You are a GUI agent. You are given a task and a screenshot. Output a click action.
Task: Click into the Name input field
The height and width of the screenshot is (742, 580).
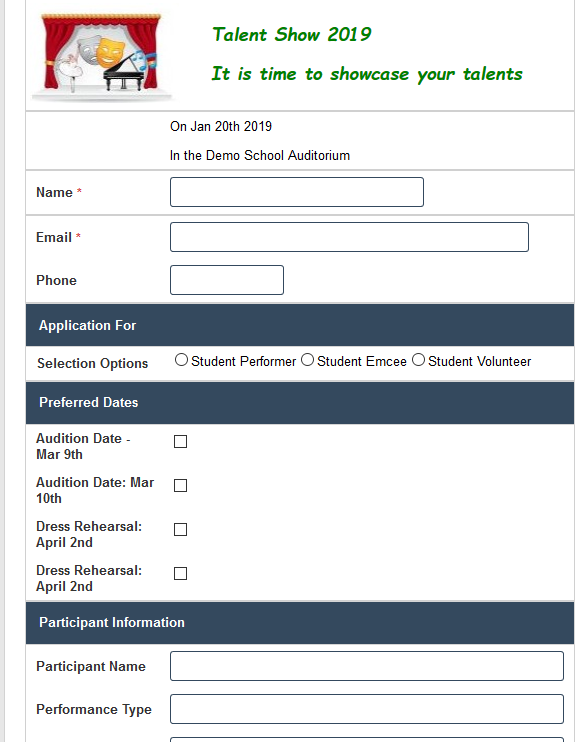coord(297,192)
